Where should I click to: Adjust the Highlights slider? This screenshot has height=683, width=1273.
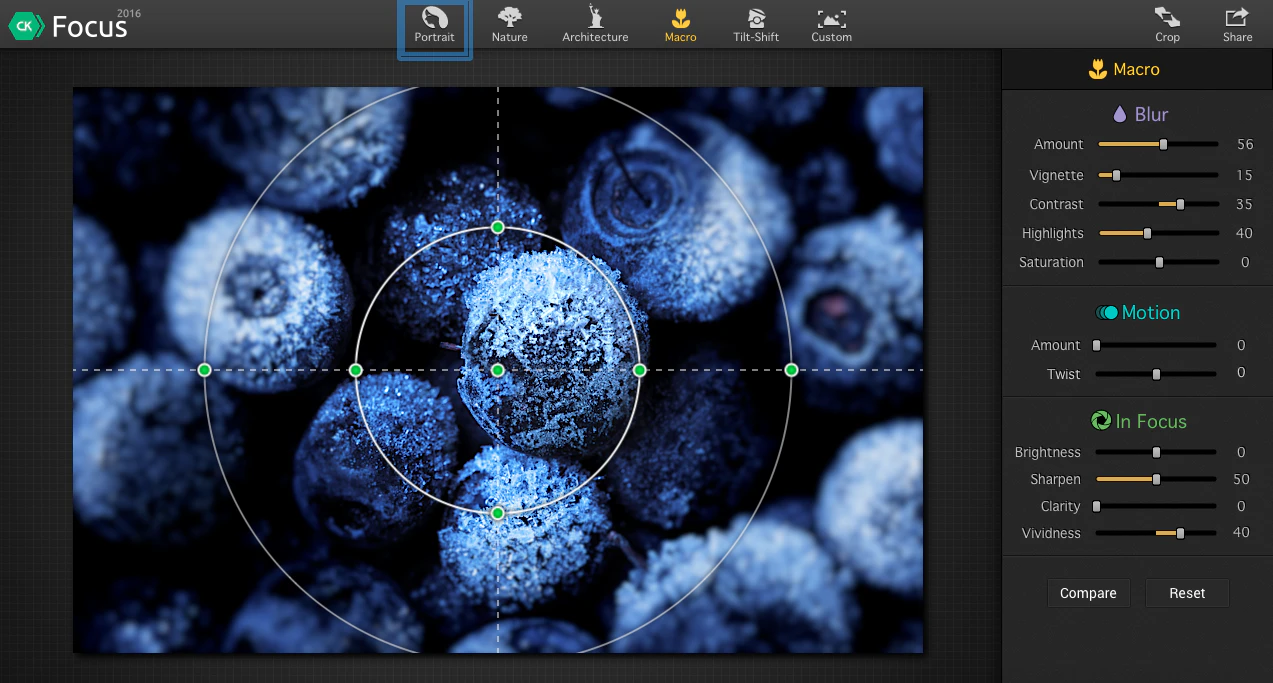click(x=1158, y=233)
